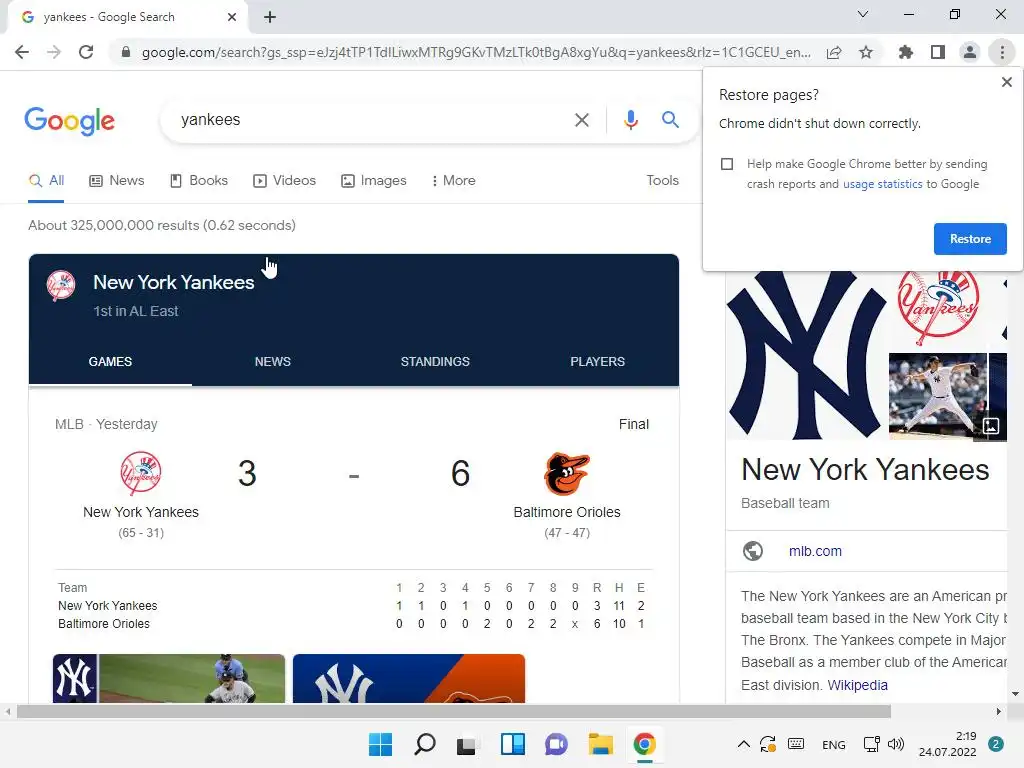Screen dimensions: 1024x768
Task: Switch to Videos results
Action: coord(284,180)
